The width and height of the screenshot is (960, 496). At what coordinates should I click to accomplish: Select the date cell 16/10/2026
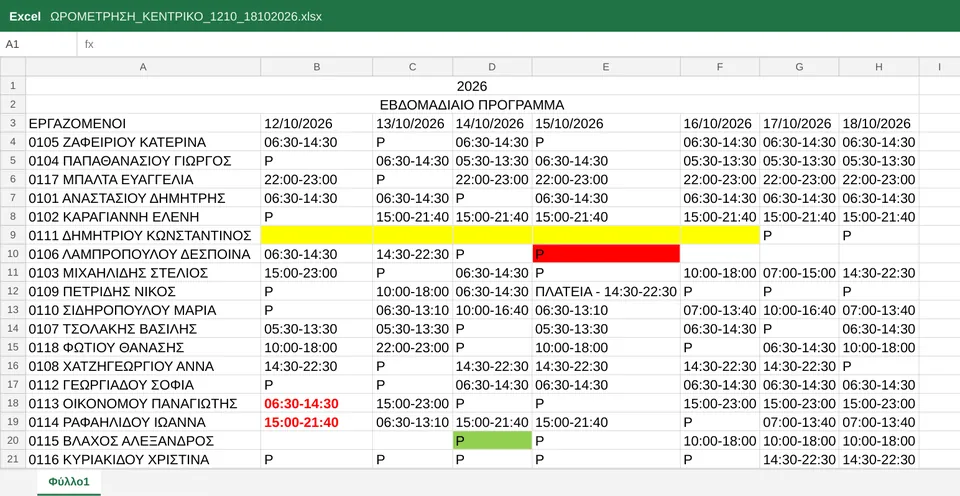click(x=720, y=123)
